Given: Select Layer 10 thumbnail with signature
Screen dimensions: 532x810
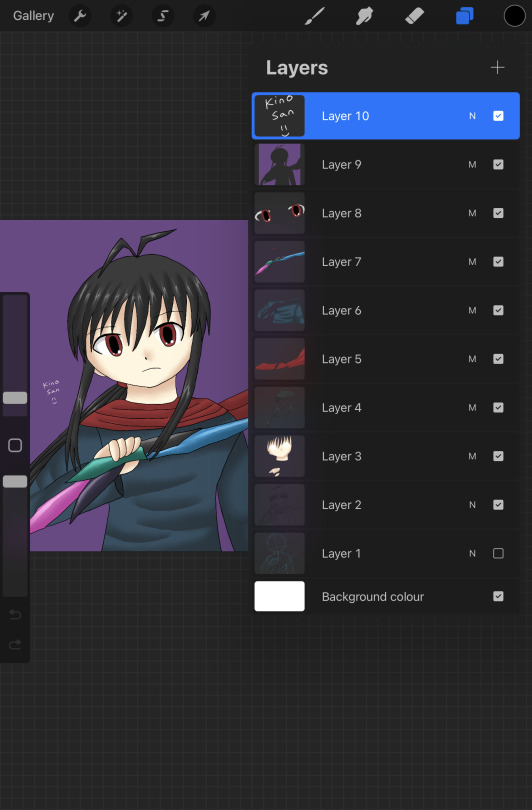Looking at the screenshot, I should point(279,116).
